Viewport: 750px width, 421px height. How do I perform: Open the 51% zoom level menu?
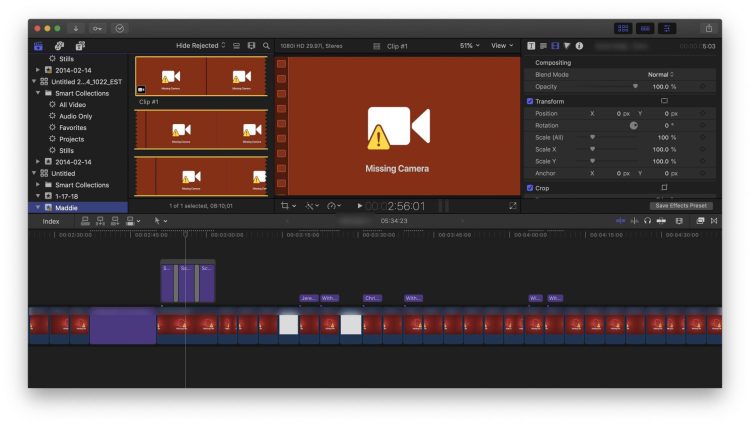pos(469,45)
